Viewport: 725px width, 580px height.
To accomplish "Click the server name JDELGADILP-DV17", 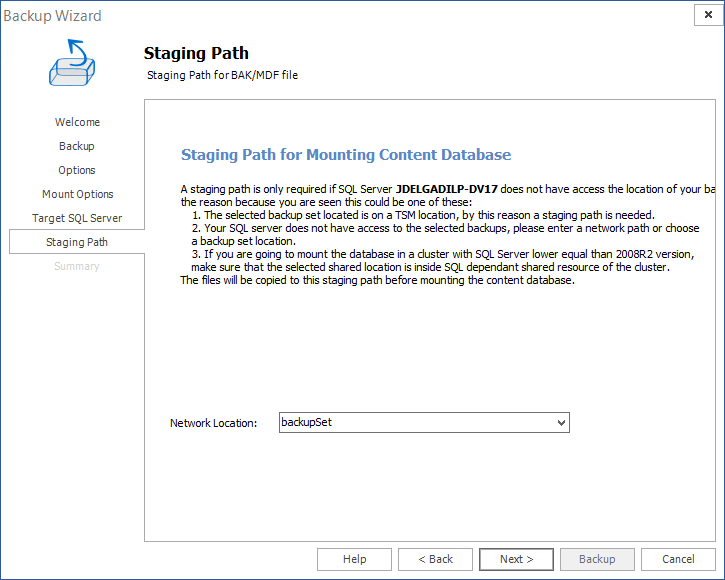I will (447, 189).
